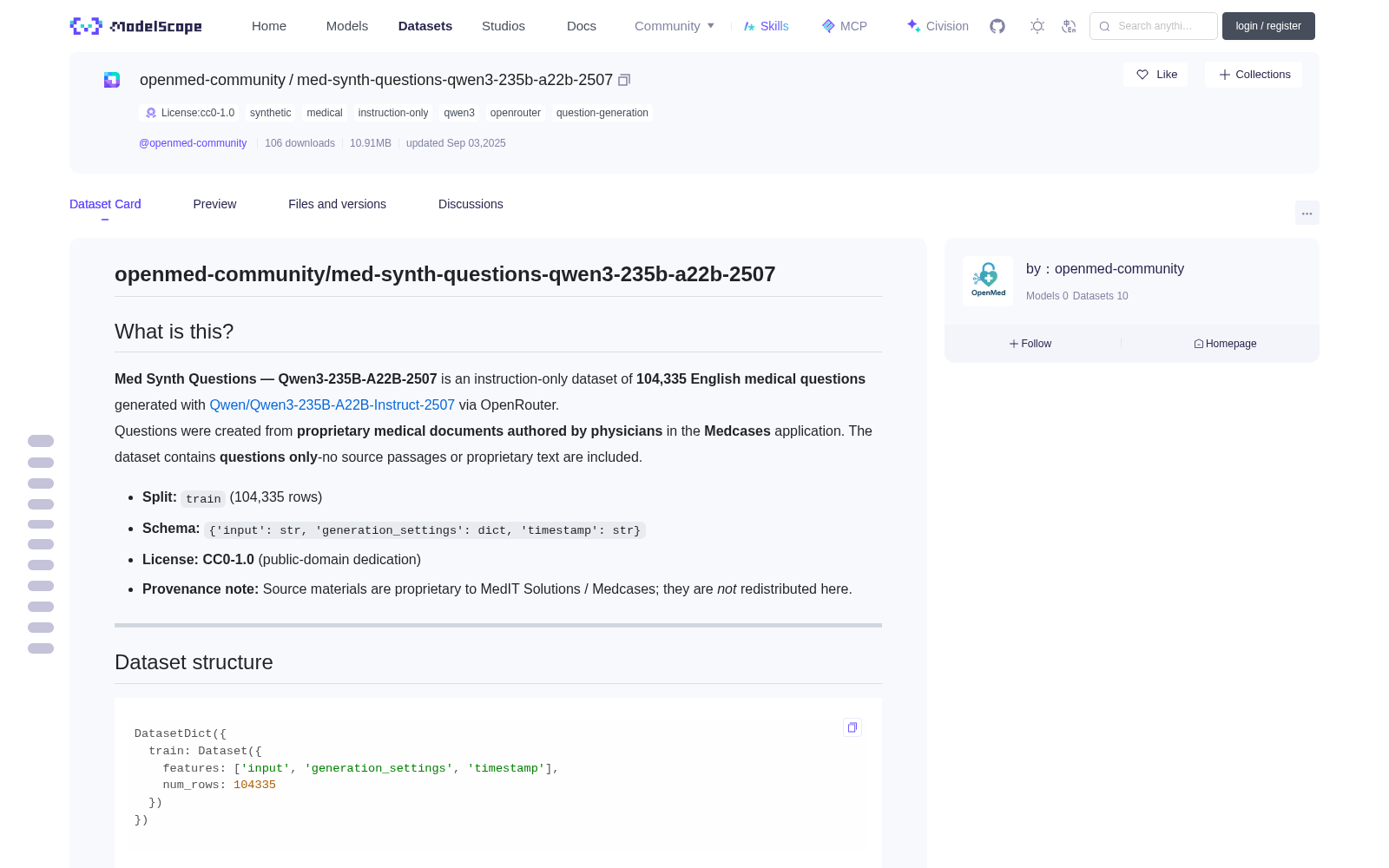Switch language with translate icon

point(1070,26)
